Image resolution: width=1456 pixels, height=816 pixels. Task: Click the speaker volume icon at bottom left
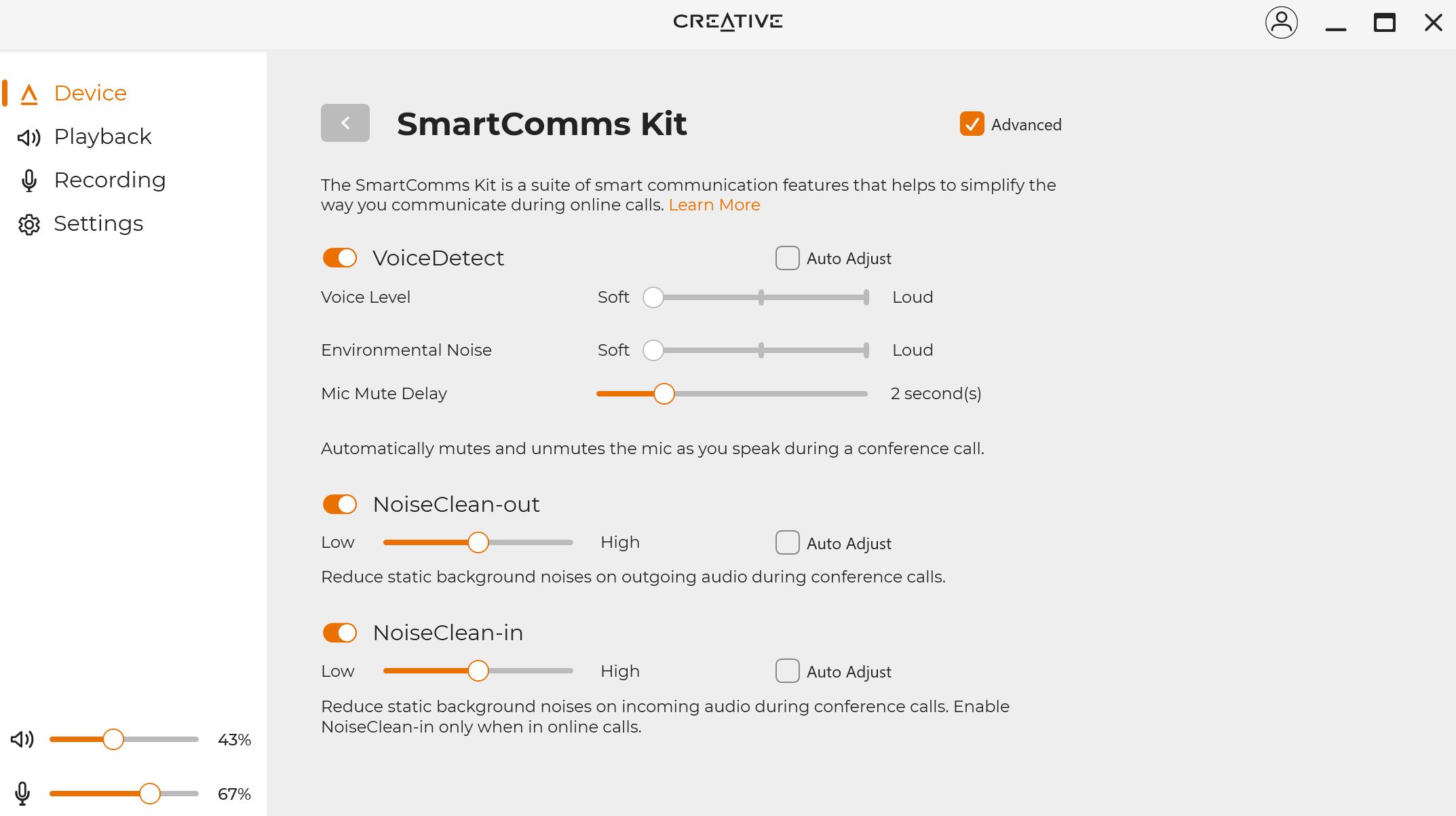[22, 739]
